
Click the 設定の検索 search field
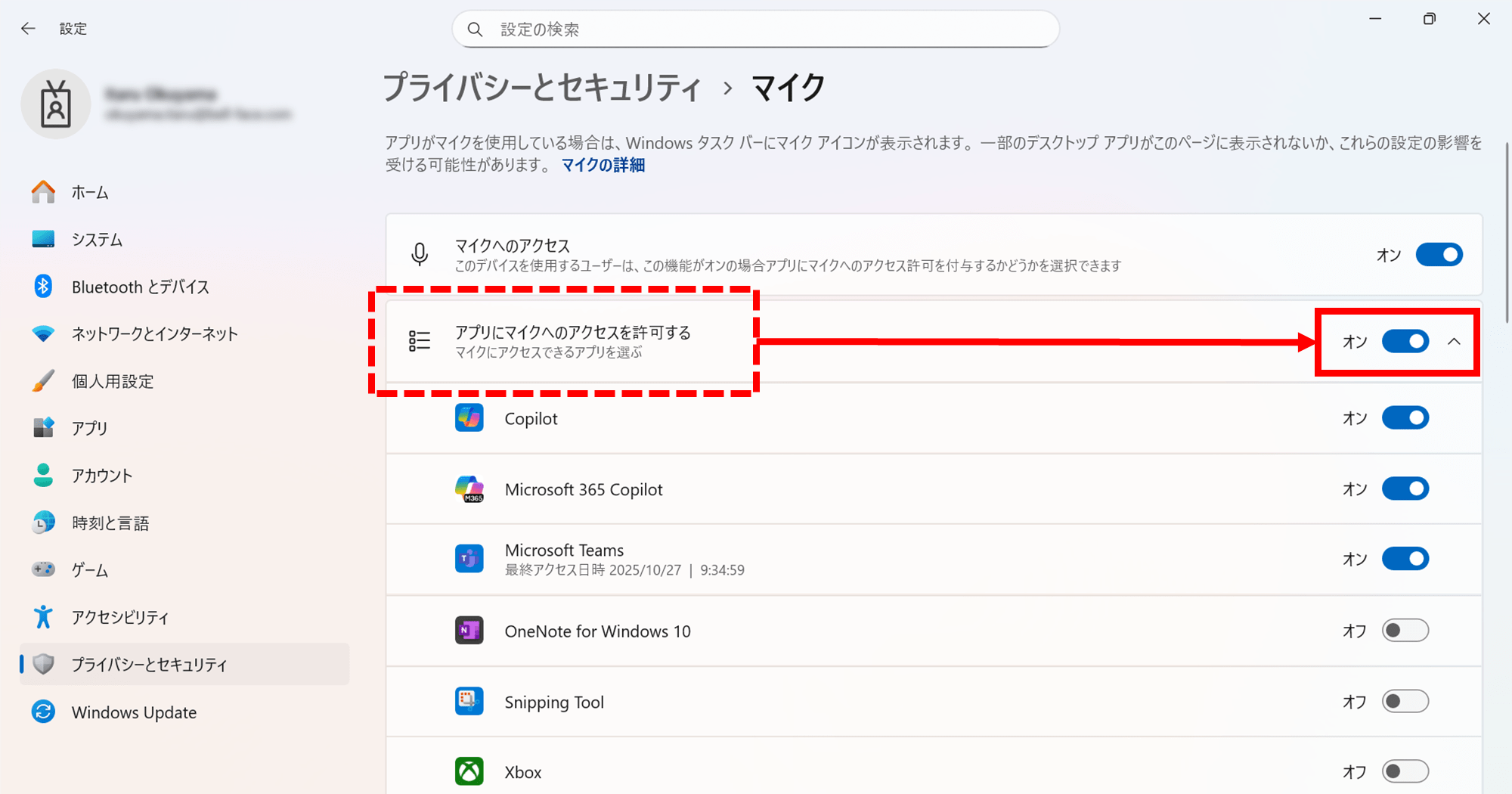(x=756, y=29)
